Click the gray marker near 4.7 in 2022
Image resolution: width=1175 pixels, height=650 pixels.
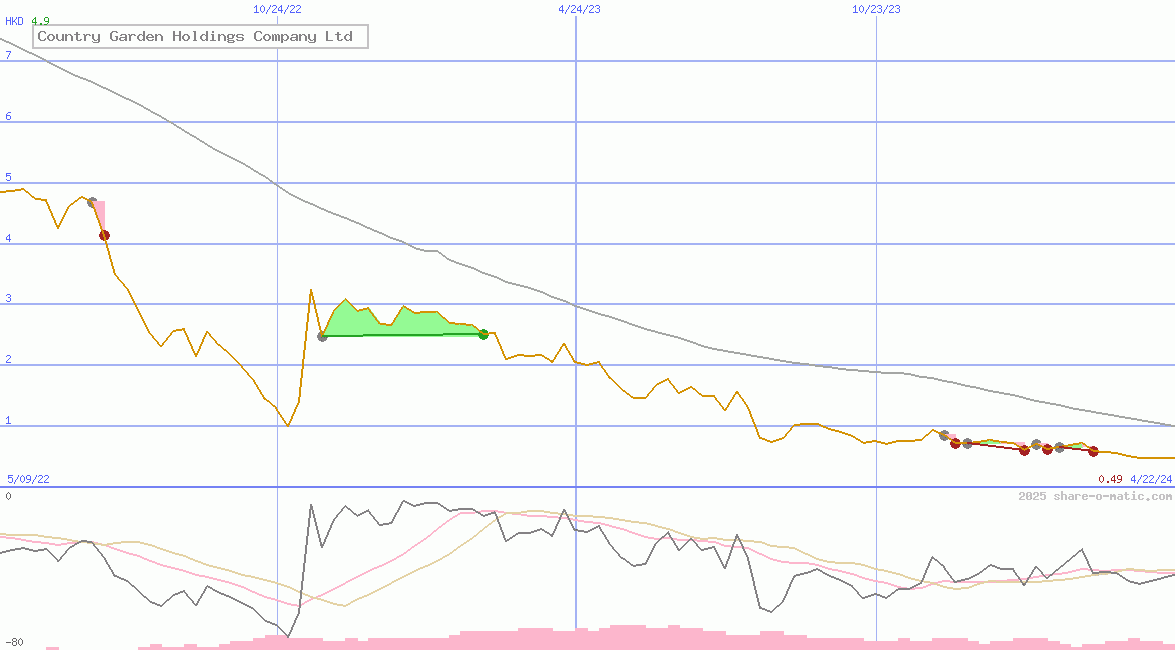coord(92,202)
